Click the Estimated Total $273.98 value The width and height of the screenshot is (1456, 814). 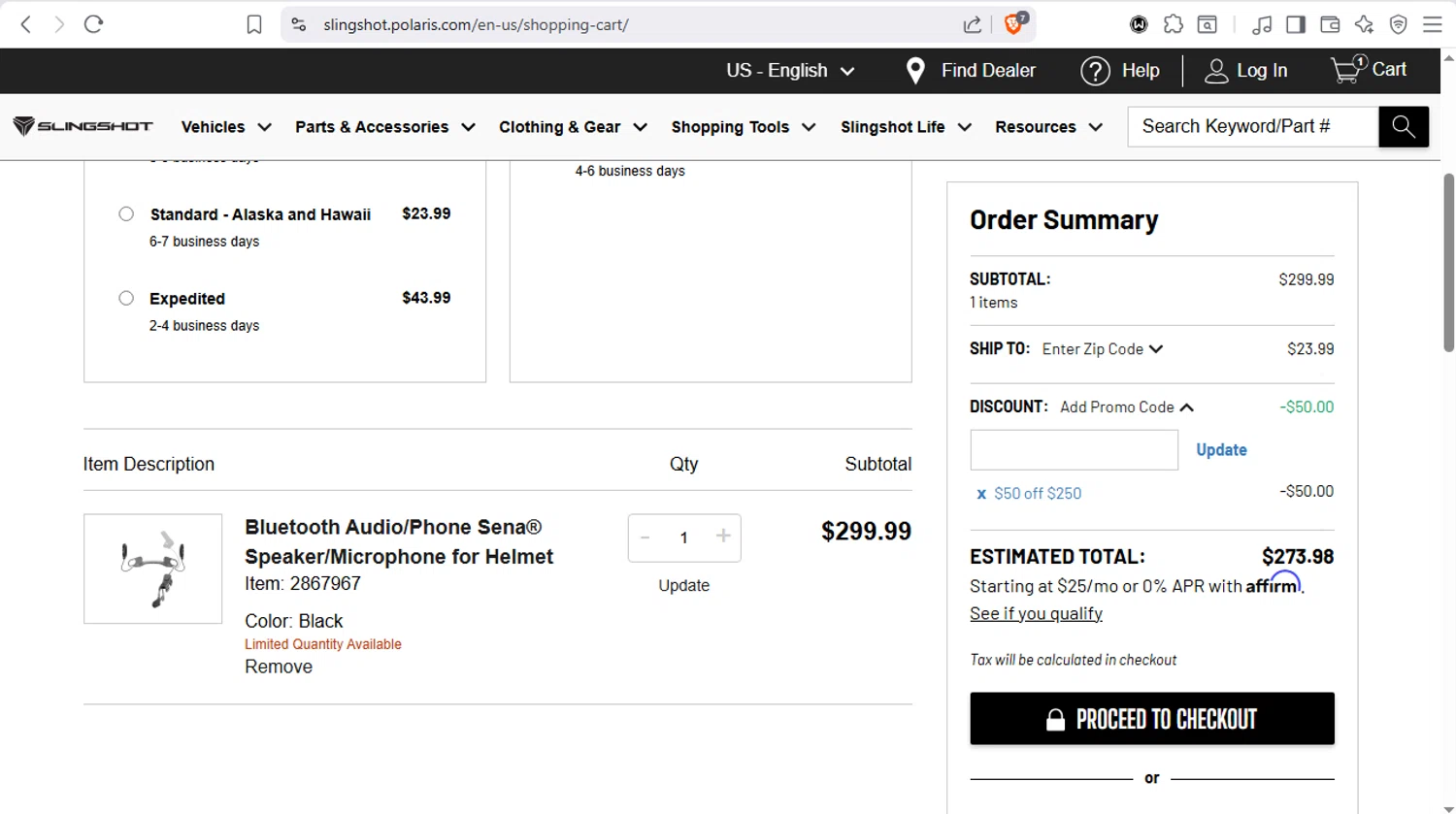point(1298,557)
